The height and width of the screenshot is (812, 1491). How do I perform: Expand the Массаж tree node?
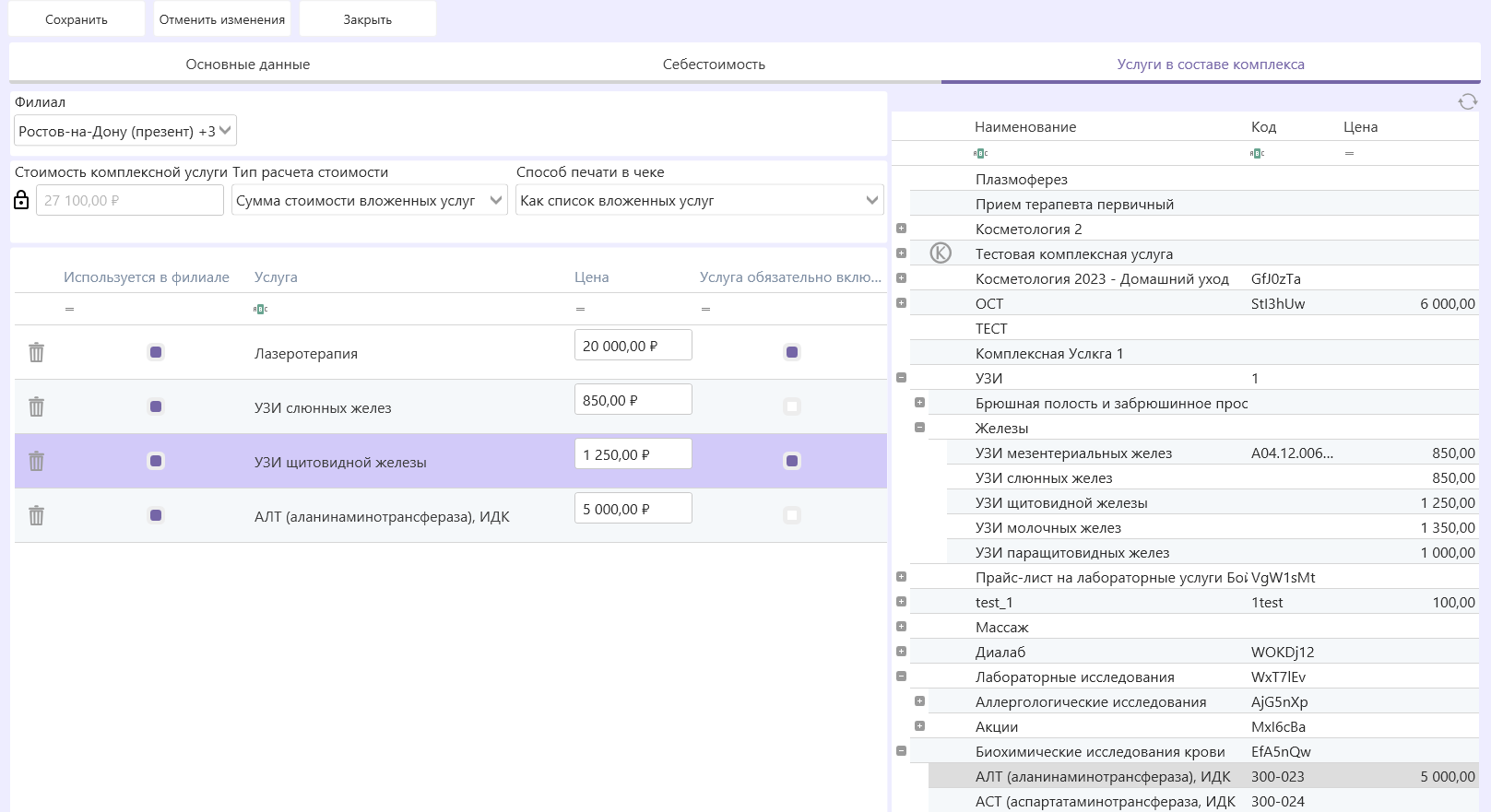coord(902,626)
